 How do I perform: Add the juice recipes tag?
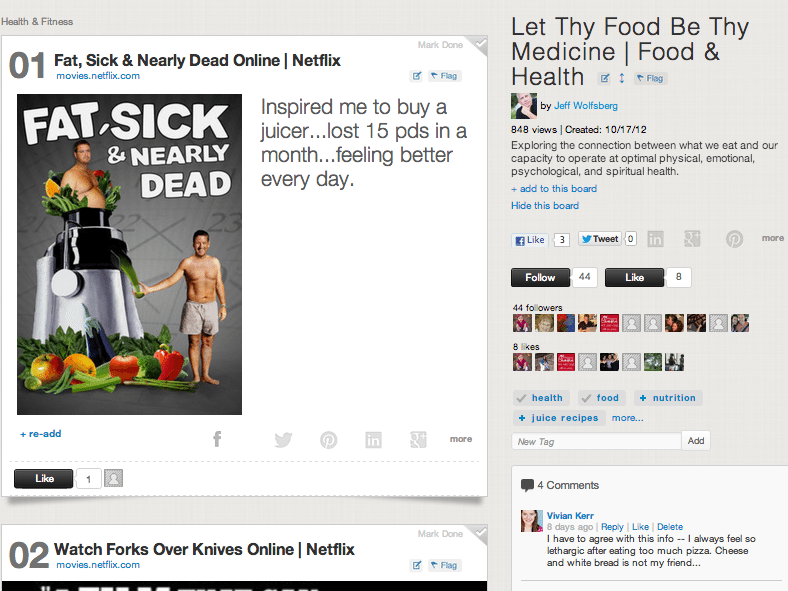pos(559,418)
